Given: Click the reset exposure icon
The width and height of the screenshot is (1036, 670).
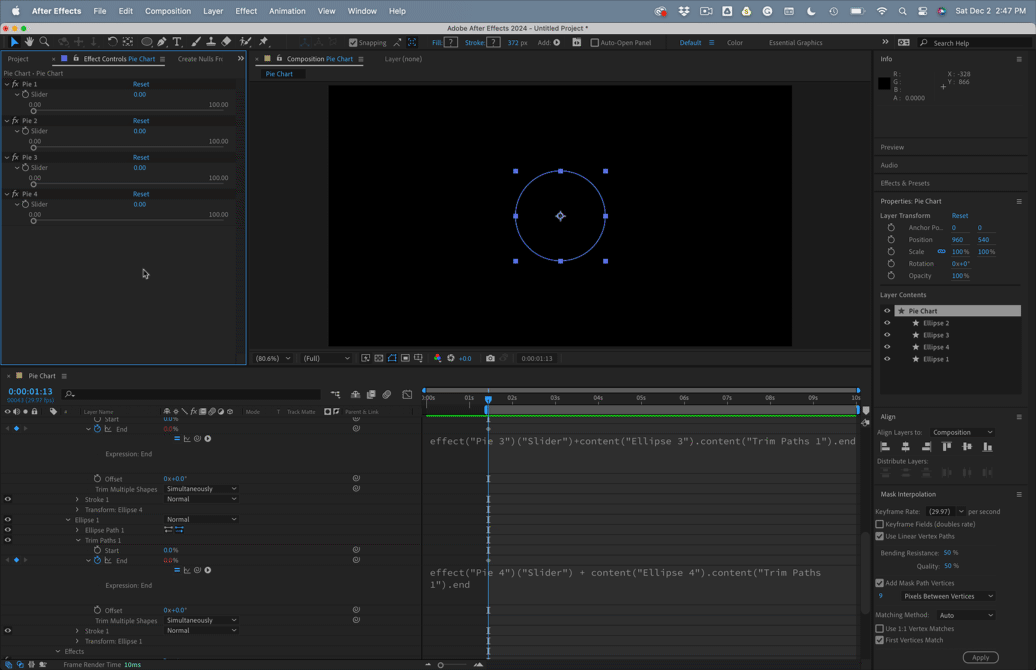Looking at the screenshot, I should click(x=451, y=358).
